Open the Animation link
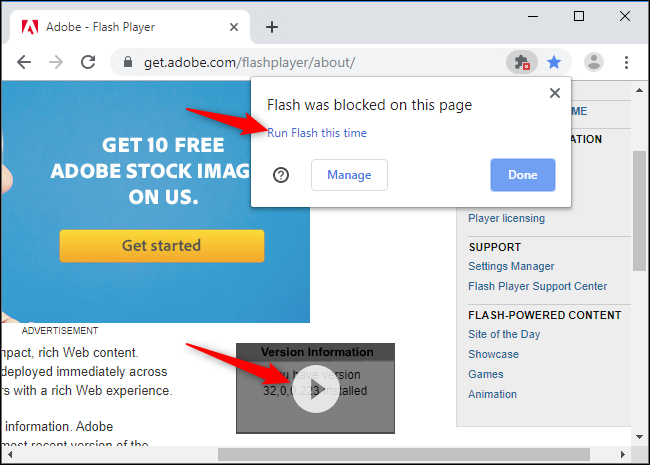Image resolution: width=650 pixels, height=465 pixels. (x=492, y=394)
